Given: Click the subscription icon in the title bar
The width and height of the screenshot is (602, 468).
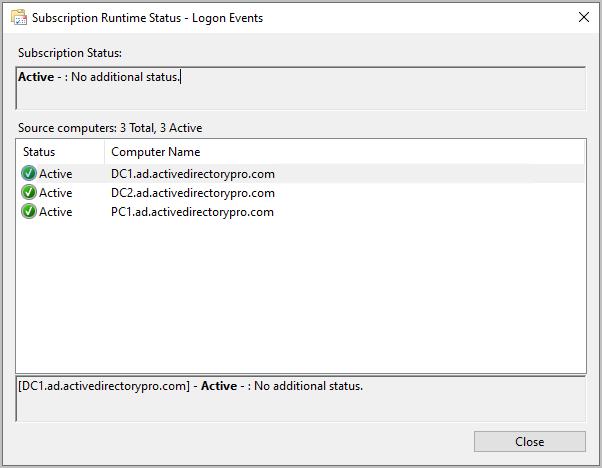Looking at the screenshot, I should coord(18,18).
